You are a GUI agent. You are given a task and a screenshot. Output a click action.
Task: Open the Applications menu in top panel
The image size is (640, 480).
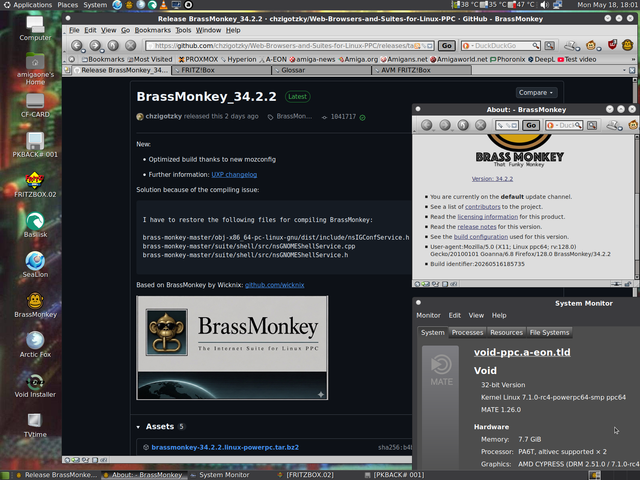(28, 5)
